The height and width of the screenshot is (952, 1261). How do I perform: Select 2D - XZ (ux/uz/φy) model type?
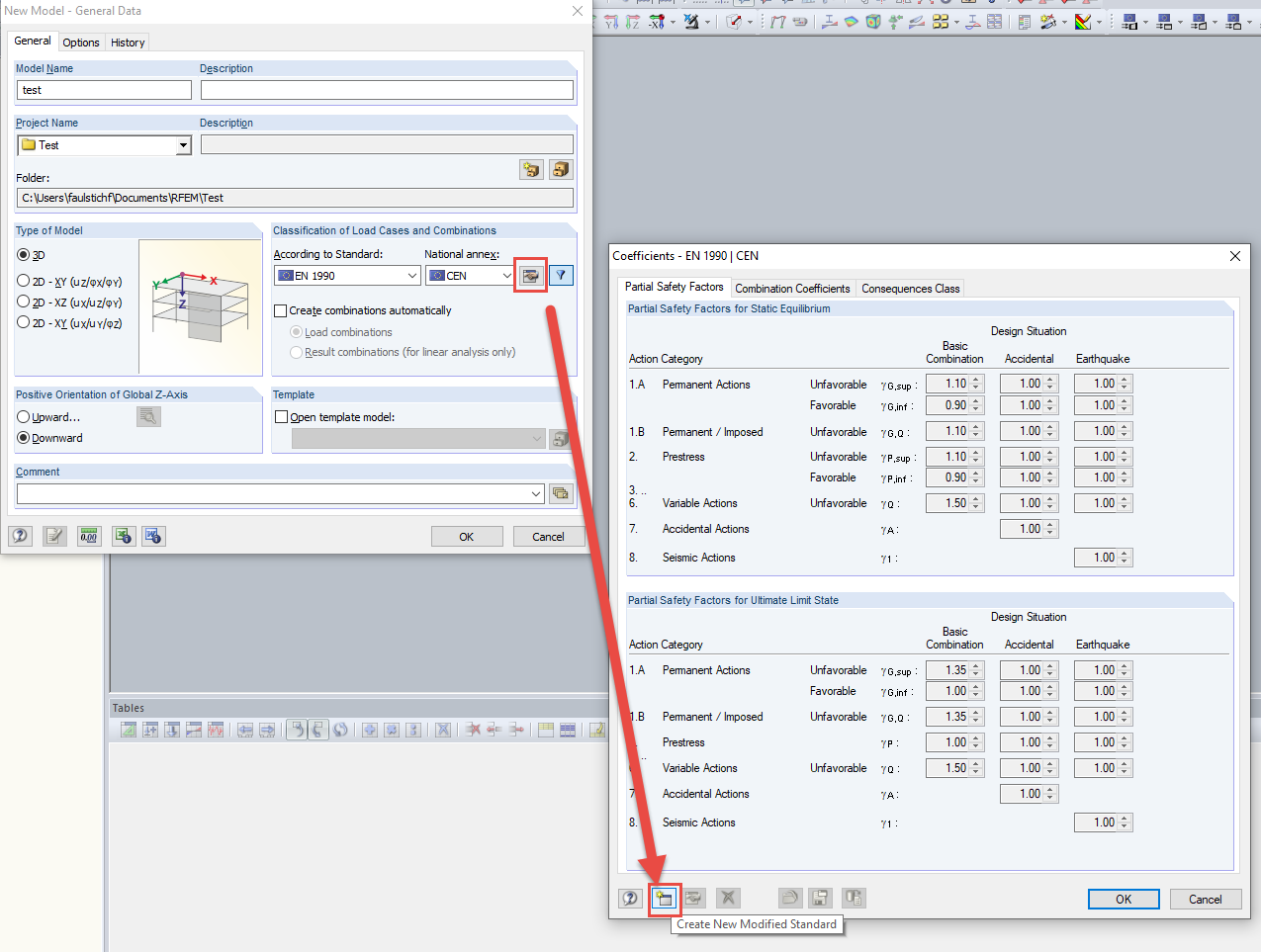coord(24,303)
